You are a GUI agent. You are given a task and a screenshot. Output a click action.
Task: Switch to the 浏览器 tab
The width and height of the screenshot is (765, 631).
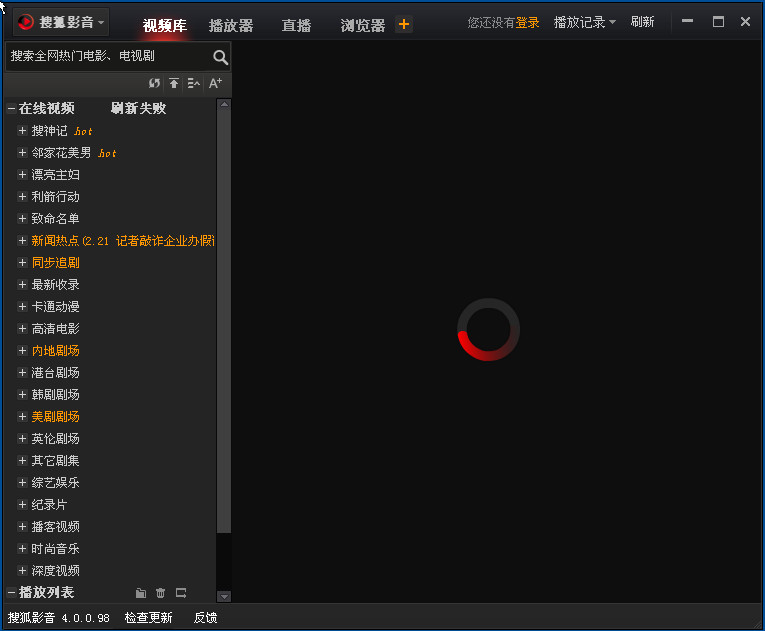(362, 25)
